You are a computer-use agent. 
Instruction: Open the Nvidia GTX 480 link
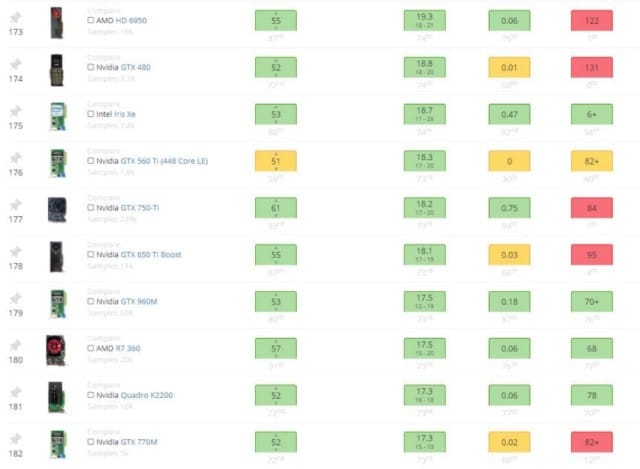coord(123,67)
